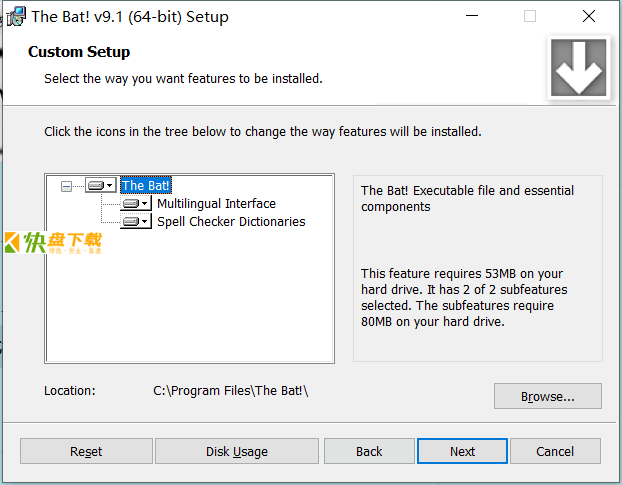Close the setup window
Image resolution: width=622 pixels, height=485 pixels.
[589, 16]
